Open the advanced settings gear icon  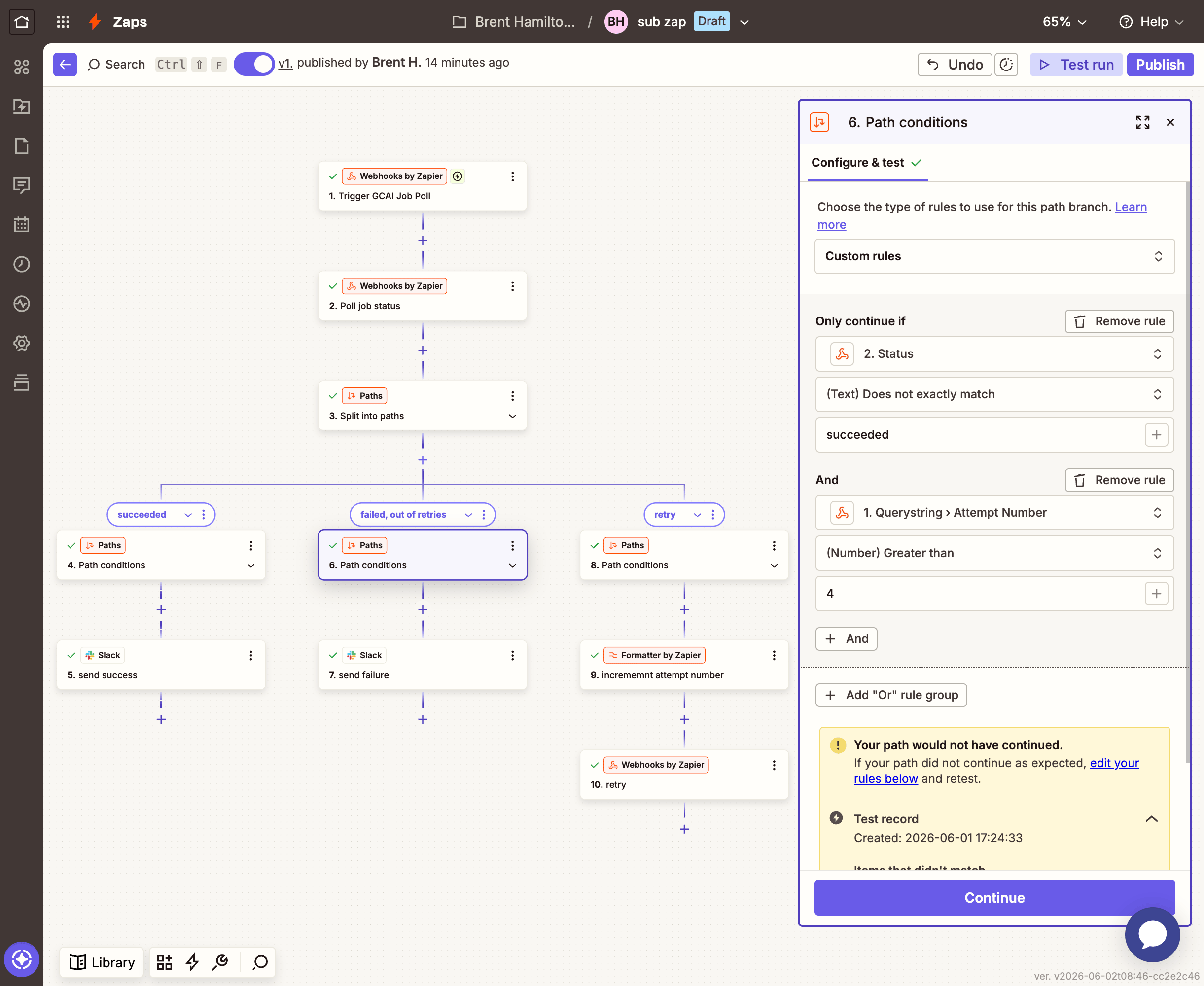[x=22, y=343]
